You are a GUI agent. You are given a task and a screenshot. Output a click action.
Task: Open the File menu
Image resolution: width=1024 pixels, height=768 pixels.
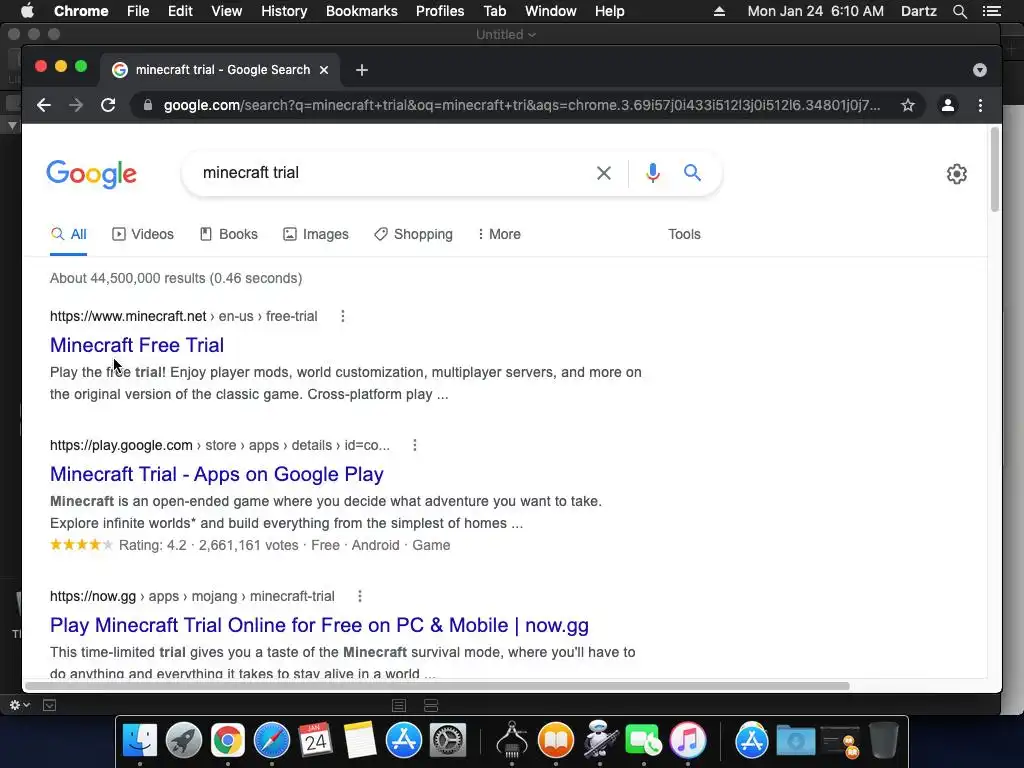click(138, 11)
